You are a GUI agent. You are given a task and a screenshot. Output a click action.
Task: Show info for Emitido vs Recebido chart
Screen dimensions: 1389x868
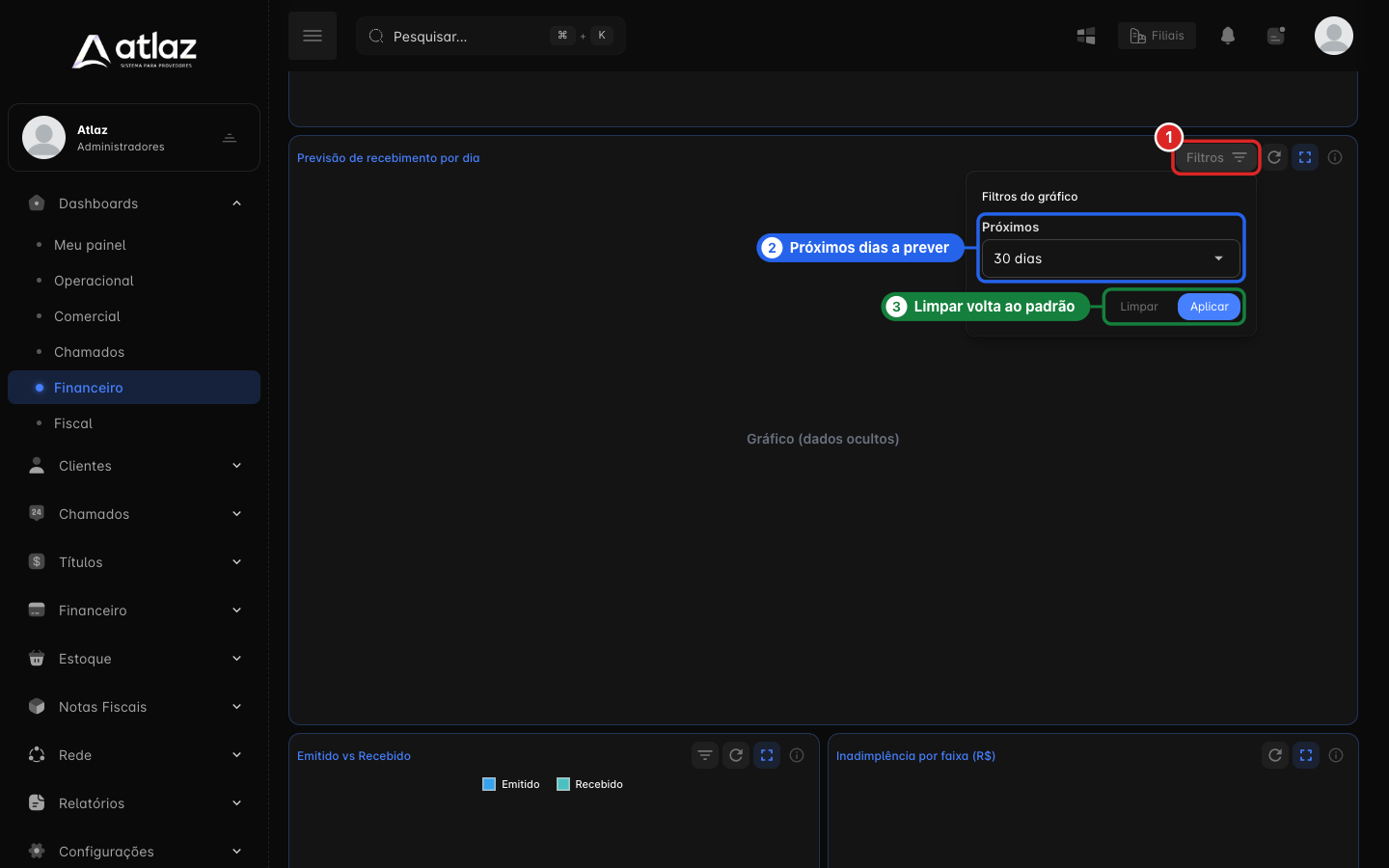point(797,755)
